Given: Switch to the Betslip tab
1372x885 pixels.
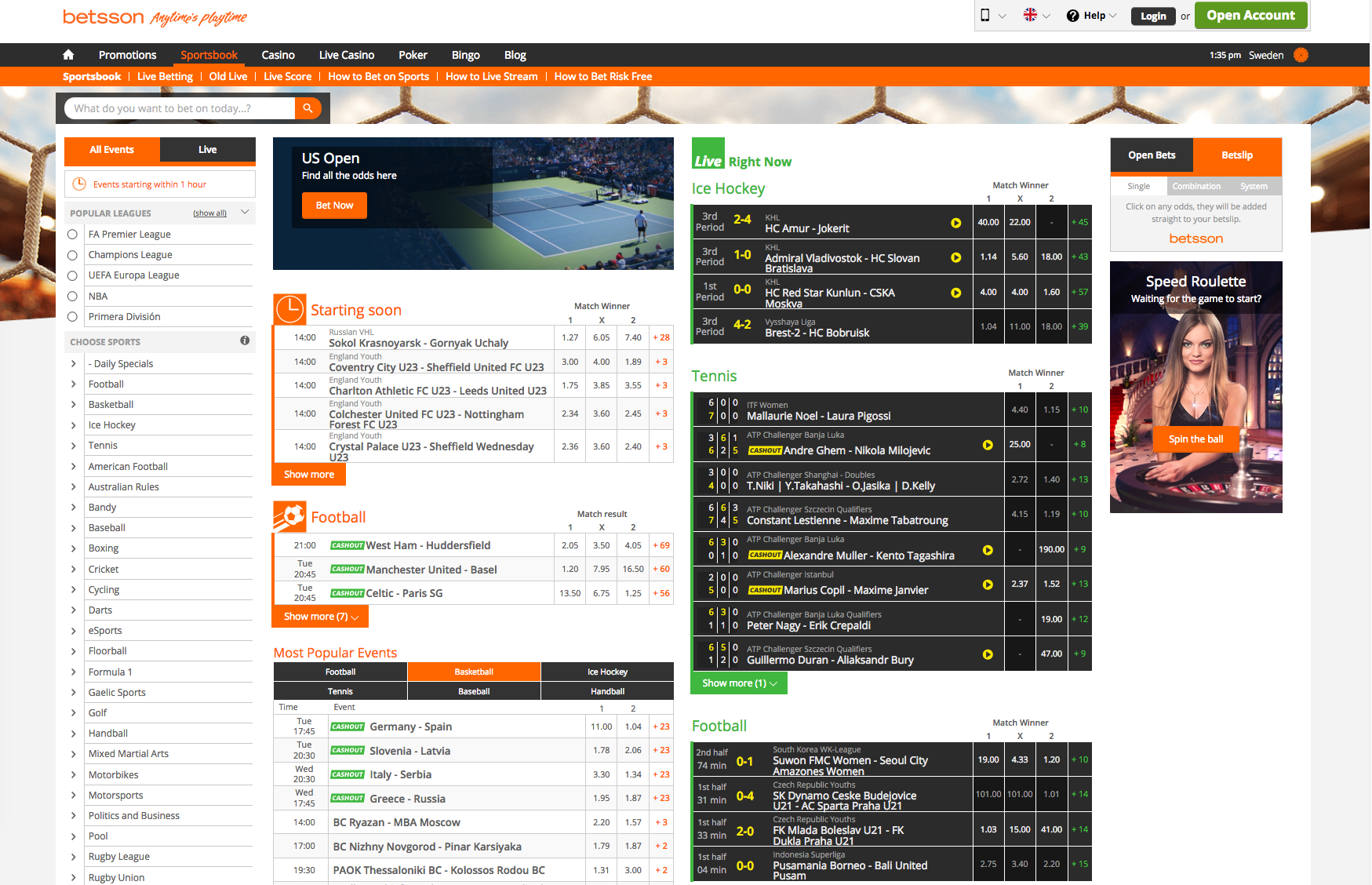Looking at the screenshot, I should click(1237, 155).
